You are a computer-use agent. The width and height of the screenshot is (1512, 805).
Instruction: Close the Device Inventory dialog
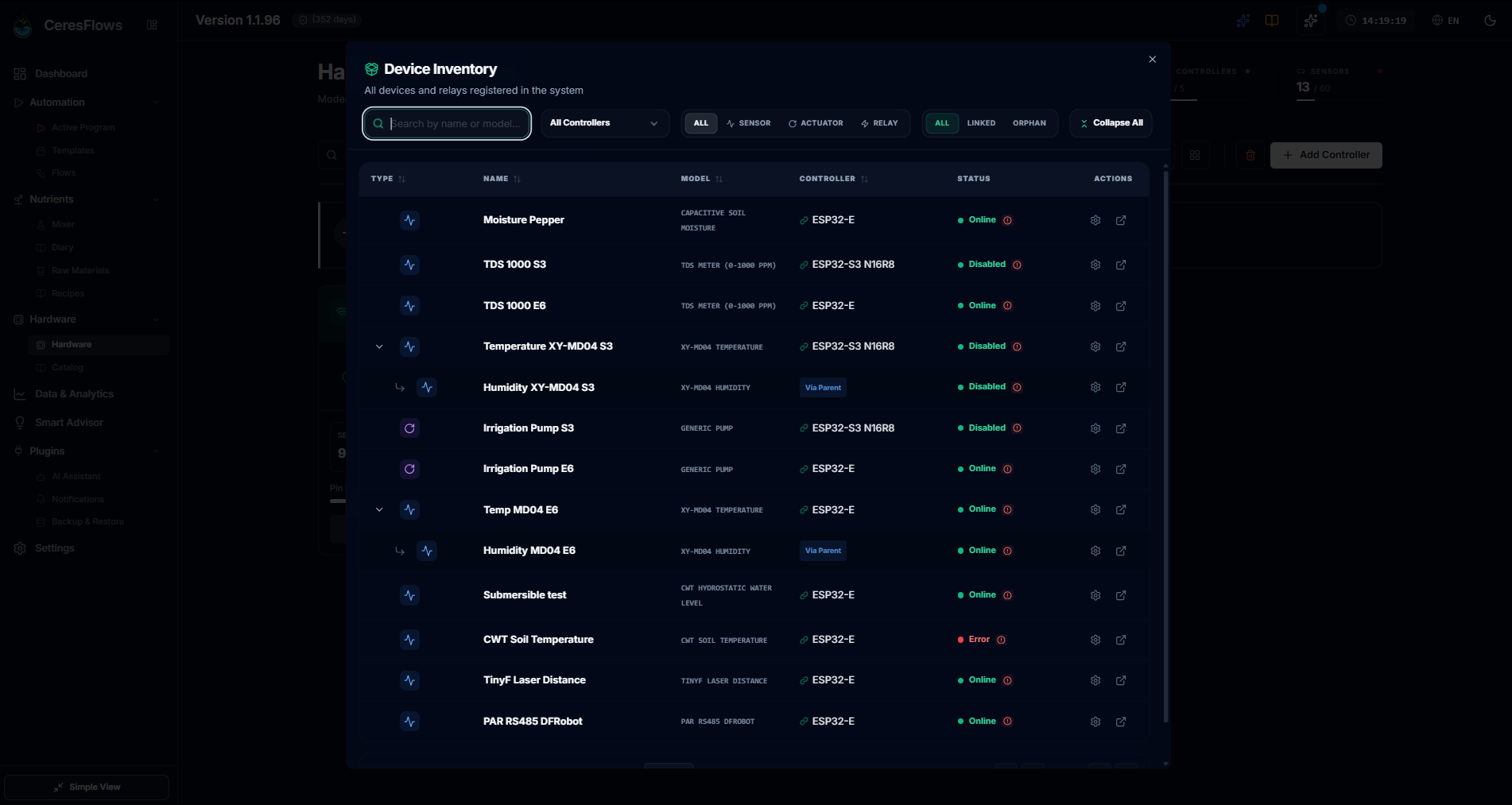click(1152, 60)
